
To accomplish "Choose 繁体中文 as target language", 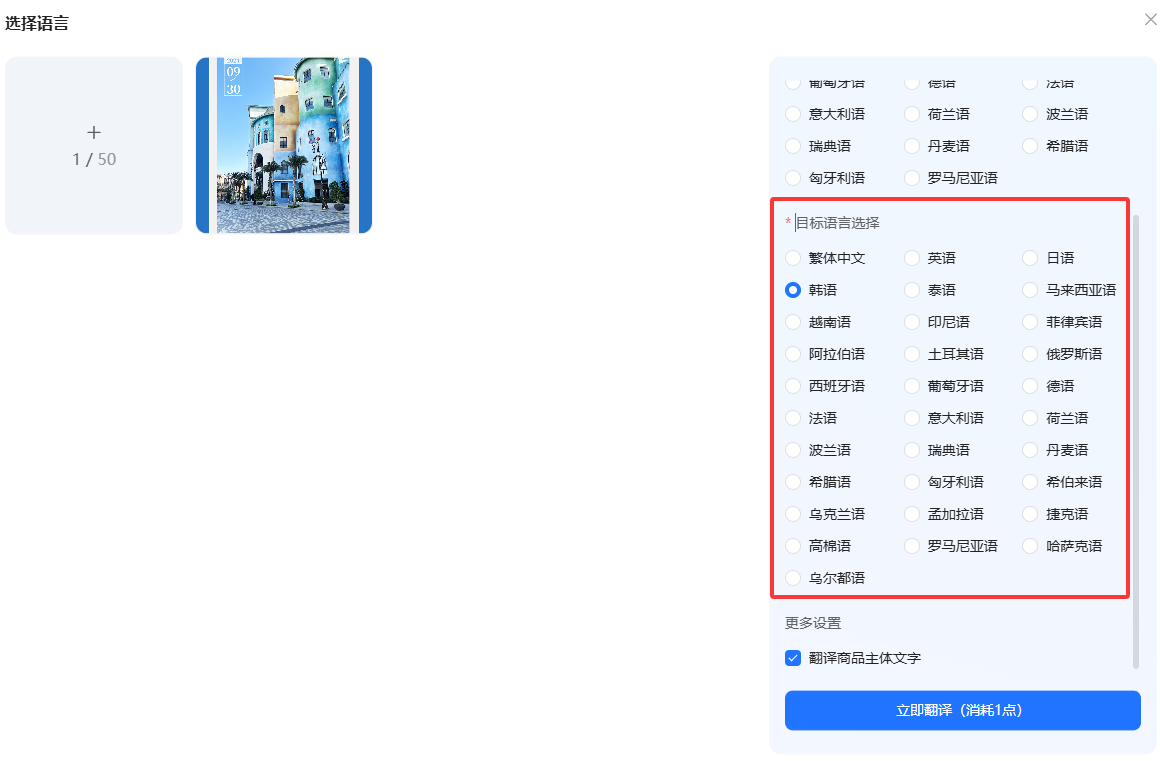I will click(793, 258).
